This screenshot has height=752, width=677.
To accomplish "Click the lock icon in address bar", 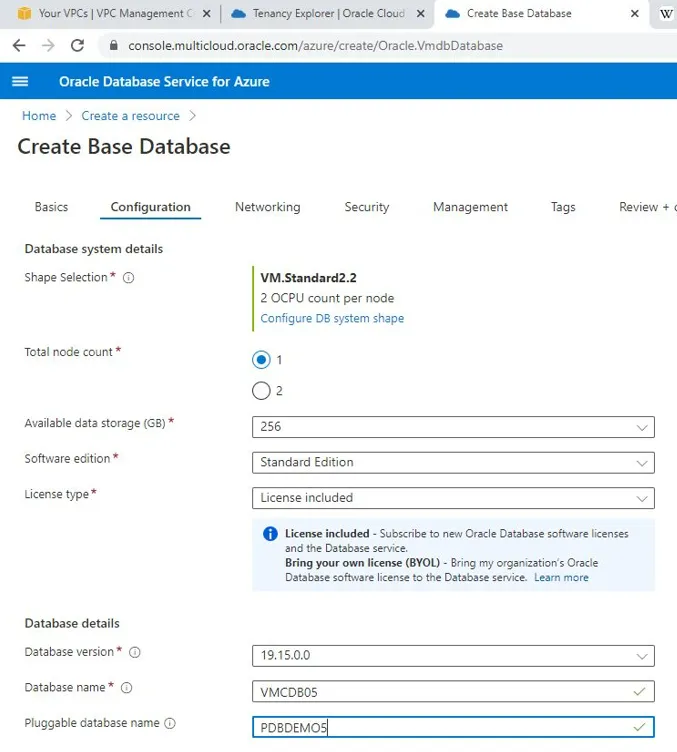I will pyautogui.click(x=113, y=45).
